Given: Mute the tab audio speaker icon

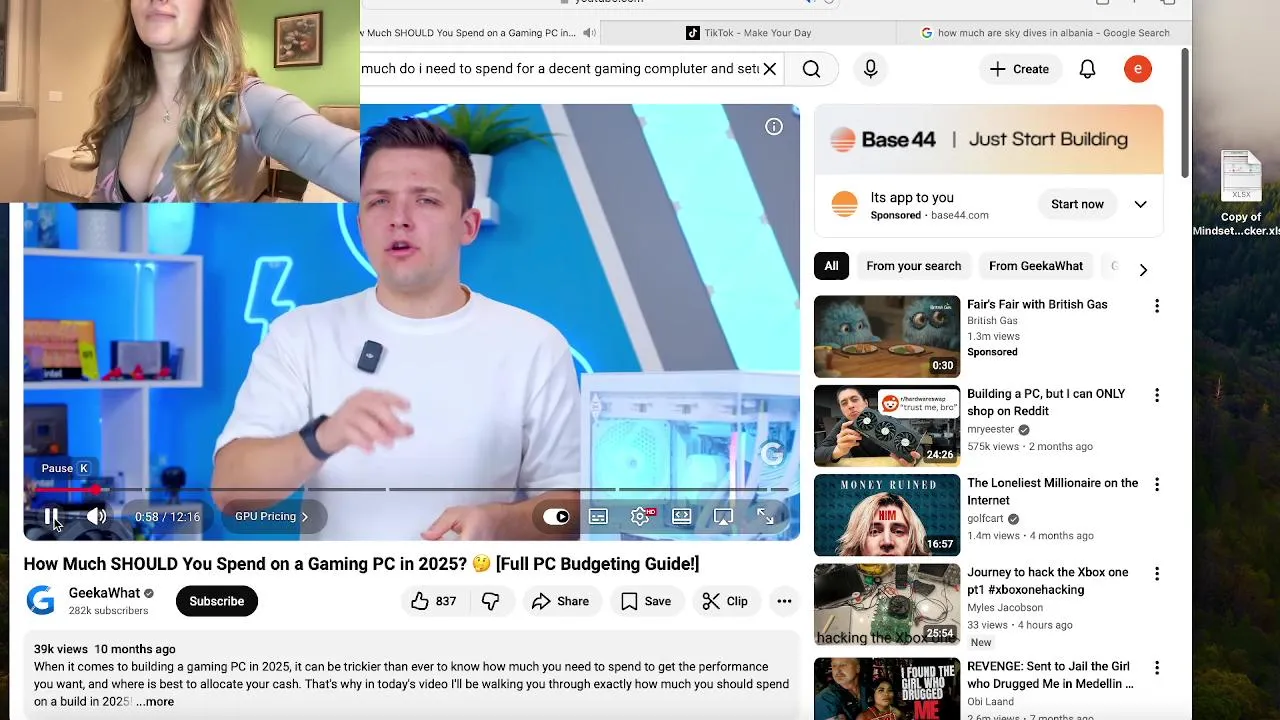Looking at the screenshot, I should 590,33.
